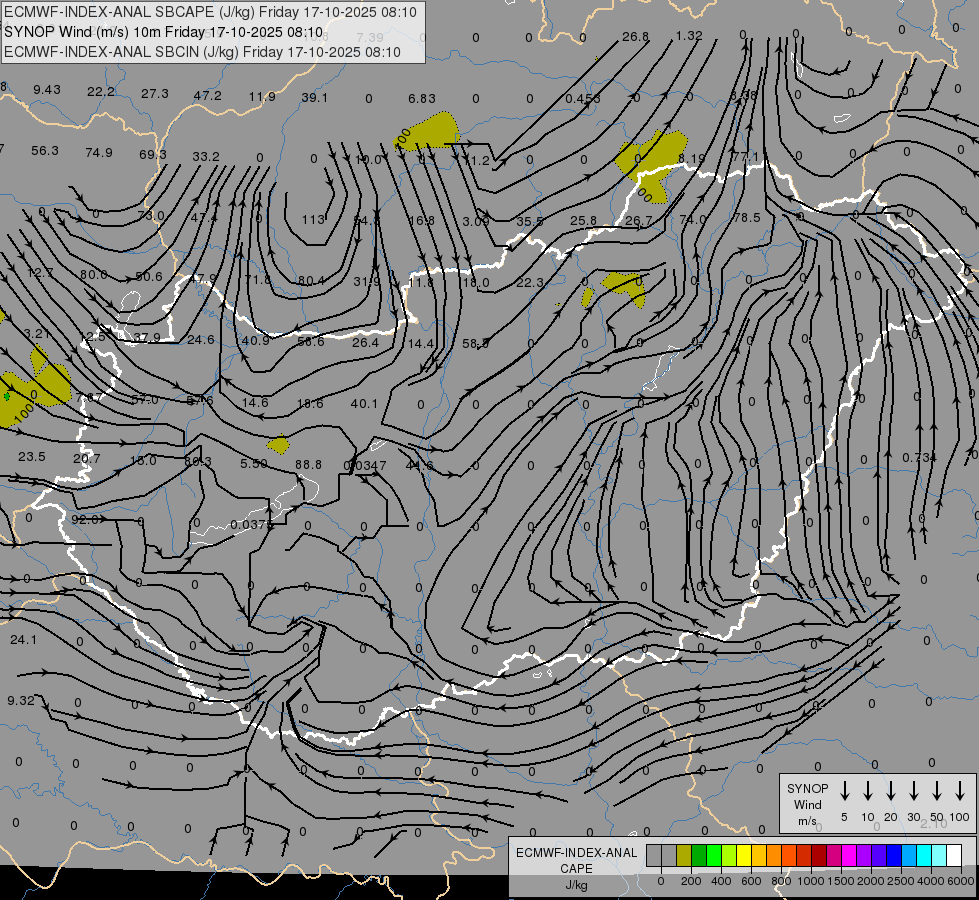Select the white legend swatch before 6000
The image size is (979, 900).
point(953,855)
